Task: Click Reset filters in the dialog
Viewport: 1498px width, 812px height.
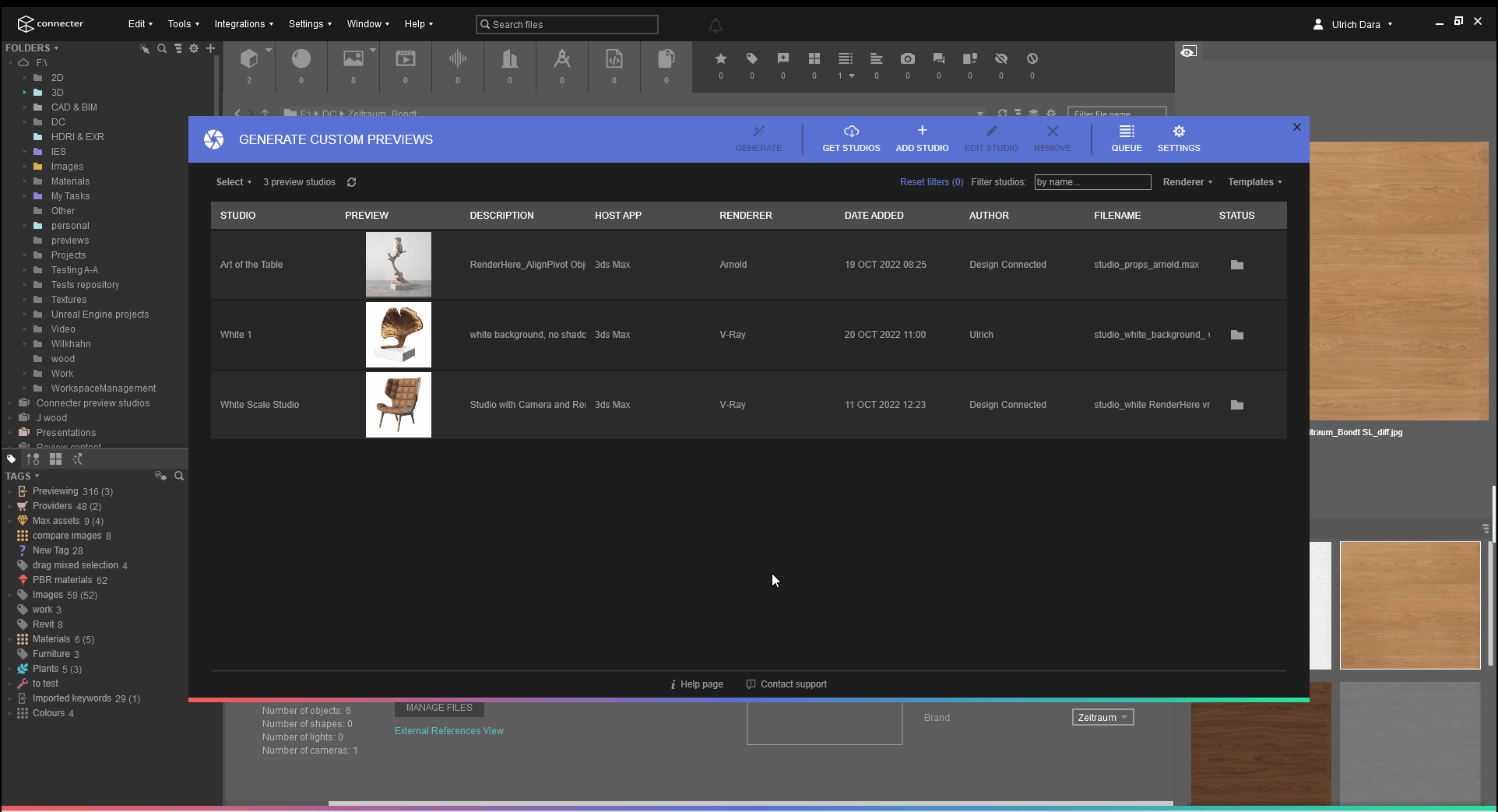Action: (x=931, y=181)
